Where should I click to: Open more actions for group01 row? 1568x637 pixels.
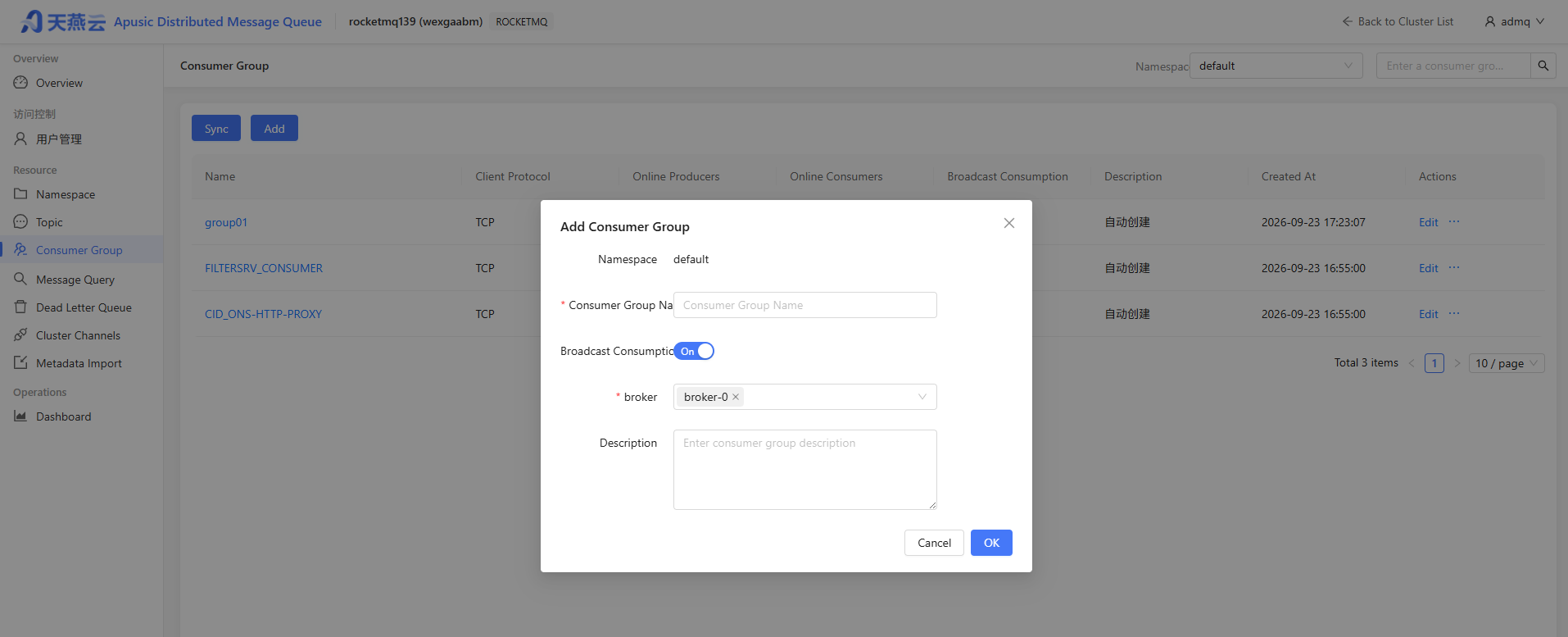click(x=1454, y=222)
